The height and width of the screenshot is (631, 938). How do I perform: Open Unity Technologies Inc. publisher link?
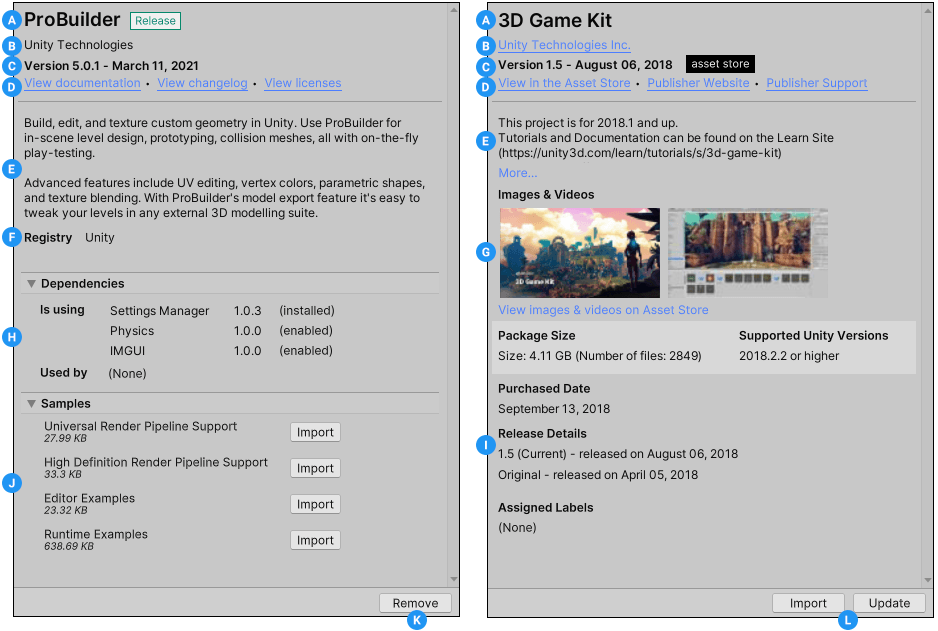coord(564,45)
